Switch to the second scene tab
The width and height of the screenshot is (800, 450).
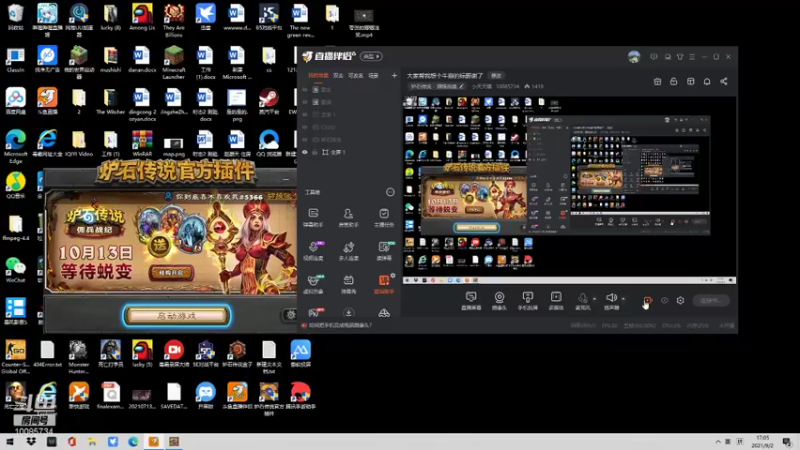pyautogui.click(x=338, y=76)
